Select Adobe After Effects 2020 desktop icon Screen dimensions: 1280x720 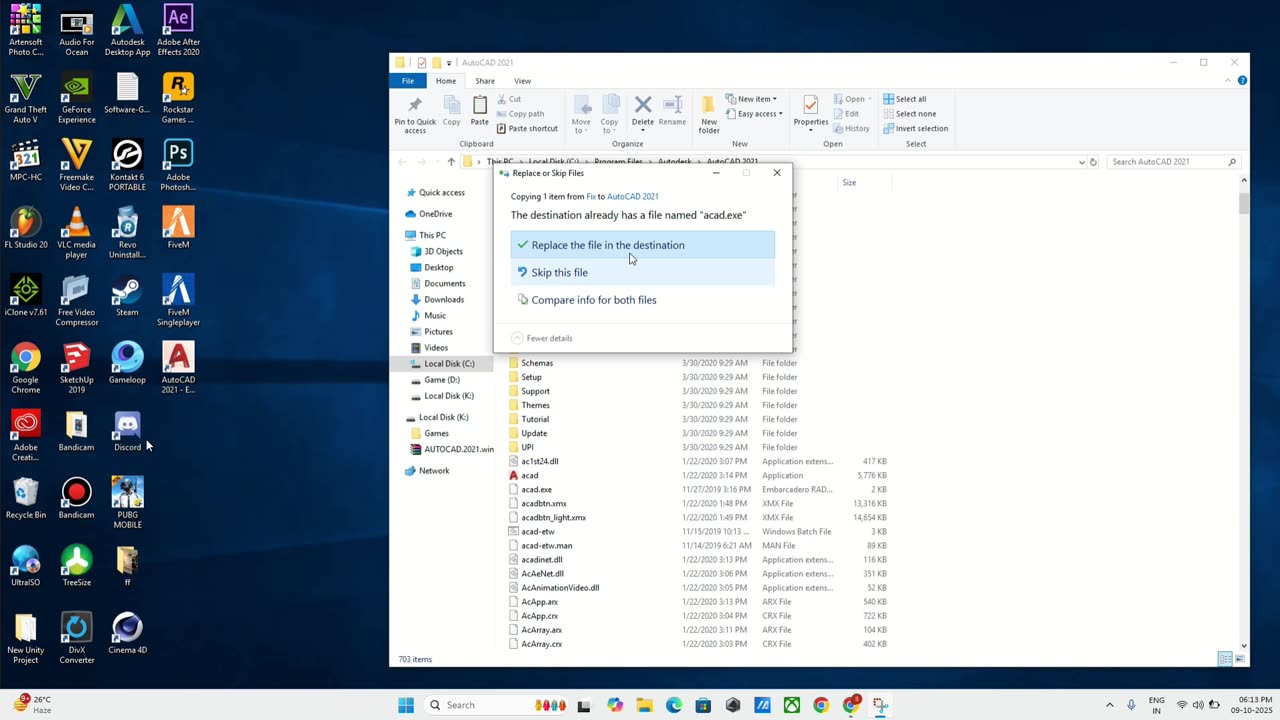coord(178,30)
